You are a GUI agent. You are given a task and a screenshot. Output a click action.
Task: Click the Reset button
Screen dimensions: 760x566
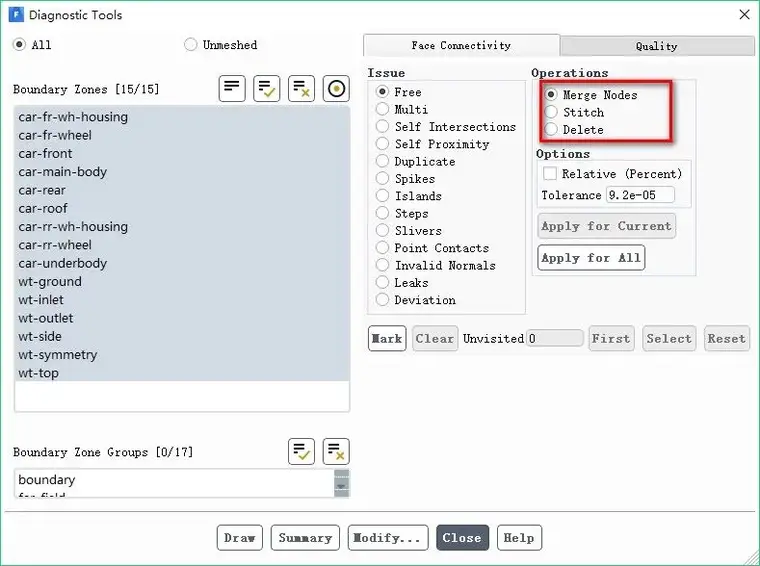click(727, 338)
